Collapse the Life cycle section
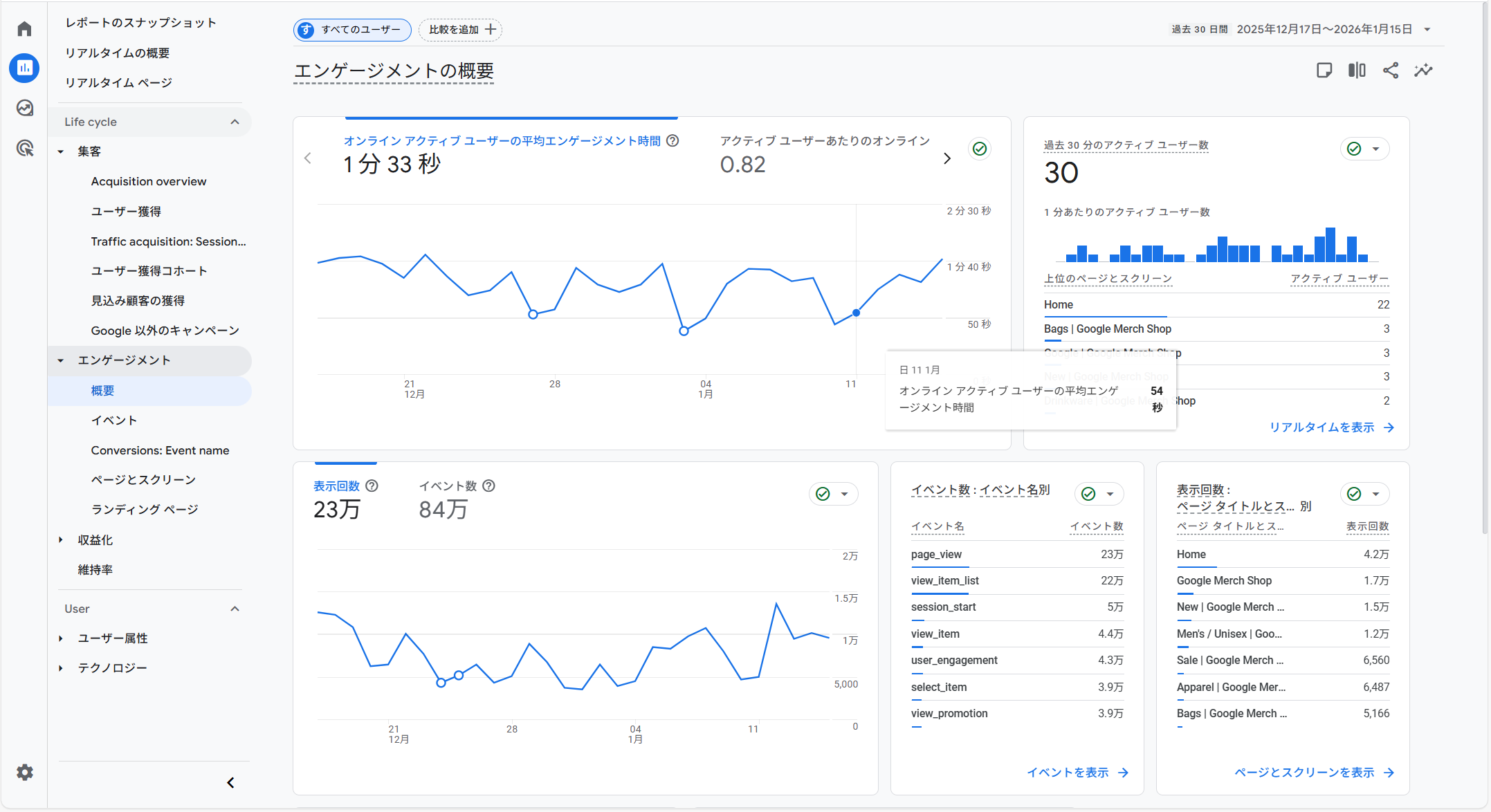 click(x=235, y=122)
